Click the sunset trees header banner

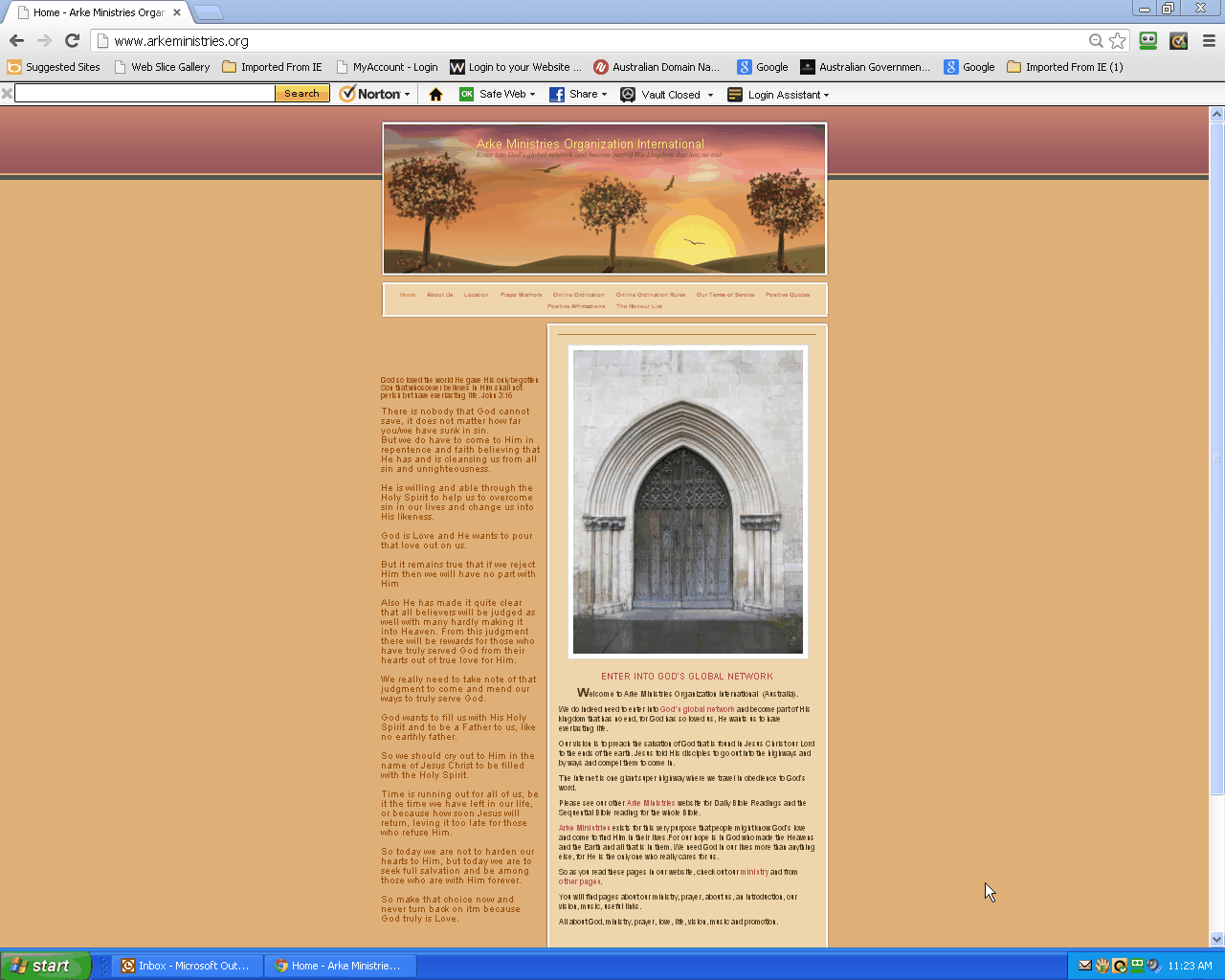pos(605,198)
